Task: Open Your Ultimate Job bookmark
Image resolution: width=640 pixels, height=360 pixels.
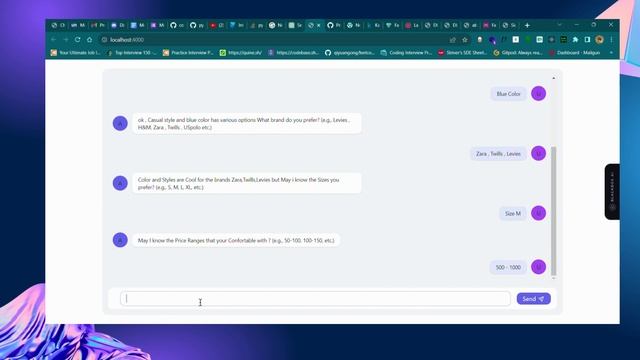Action: click(x=76, y=53)
